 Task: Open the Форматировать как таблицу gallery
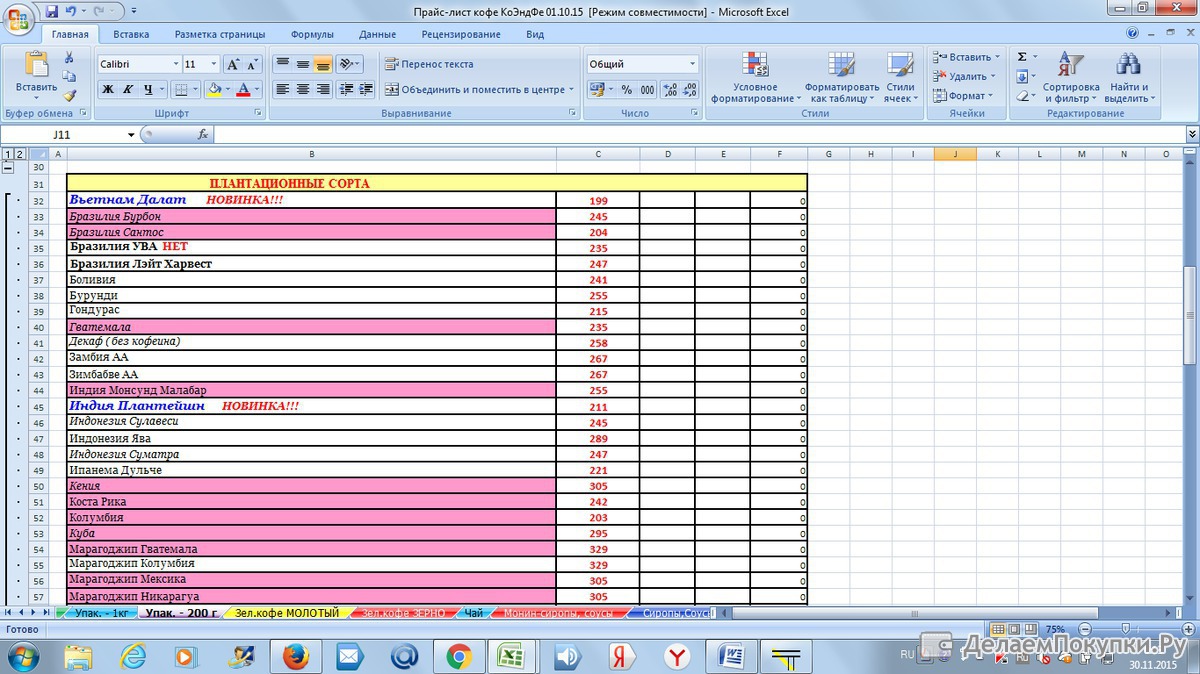(x=844, y=76)
